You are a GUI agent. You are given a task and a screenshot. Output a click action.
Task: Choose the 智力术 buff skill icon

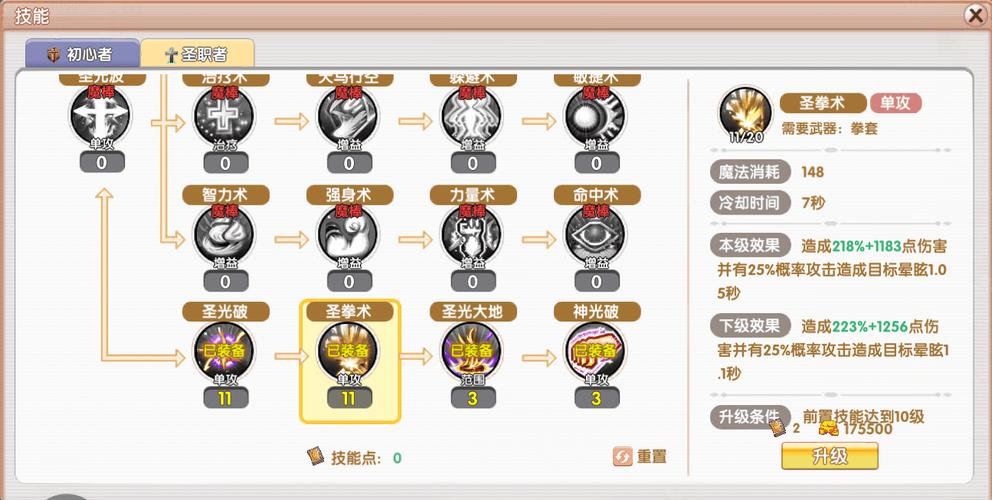225,235
